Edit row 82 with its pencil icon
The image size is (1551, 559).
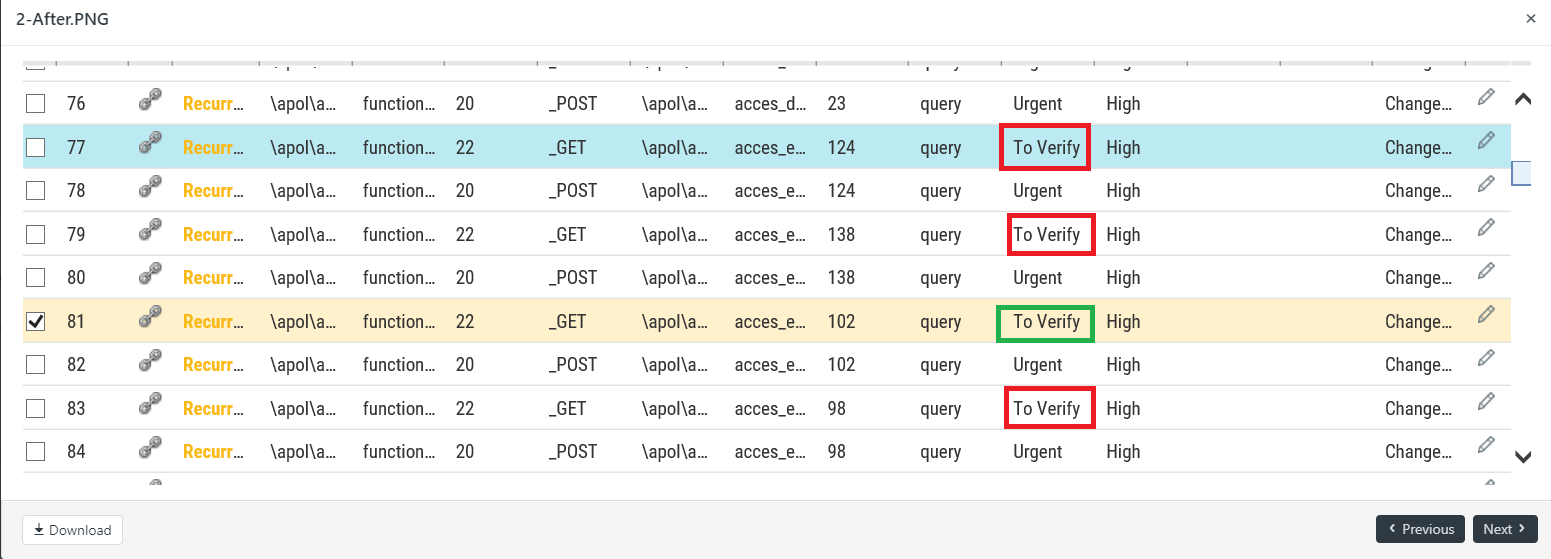1486,358
